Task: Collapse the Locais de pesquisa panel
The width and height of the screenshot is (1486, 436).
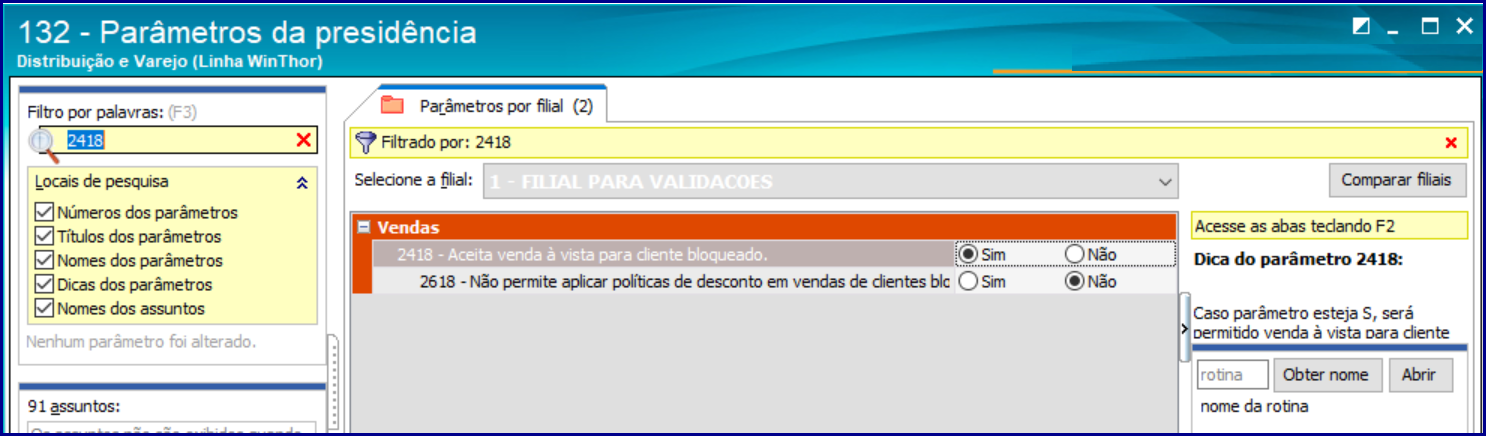Action: [x=302, y=183]
